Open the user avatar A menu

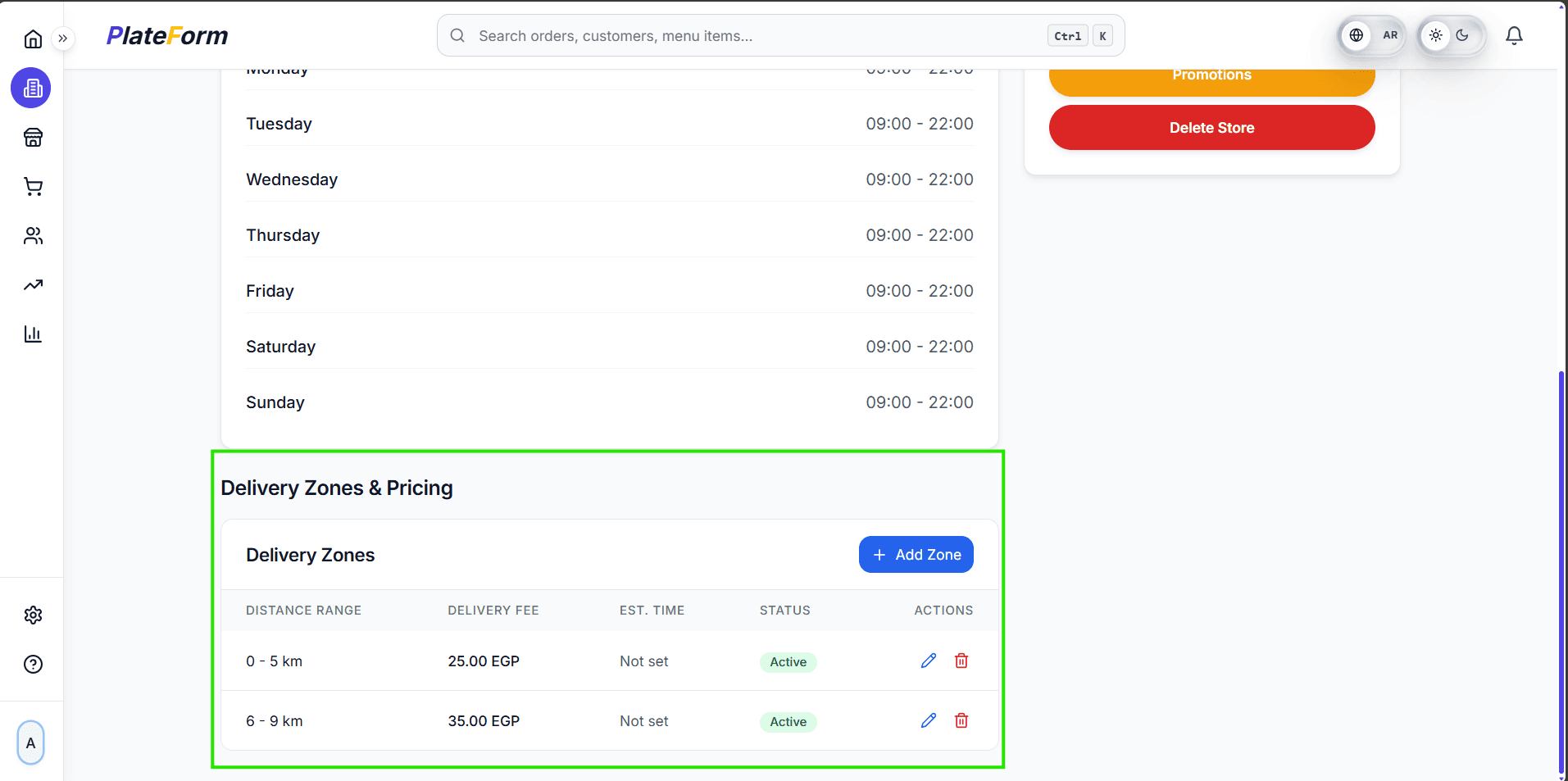(31, 742)
